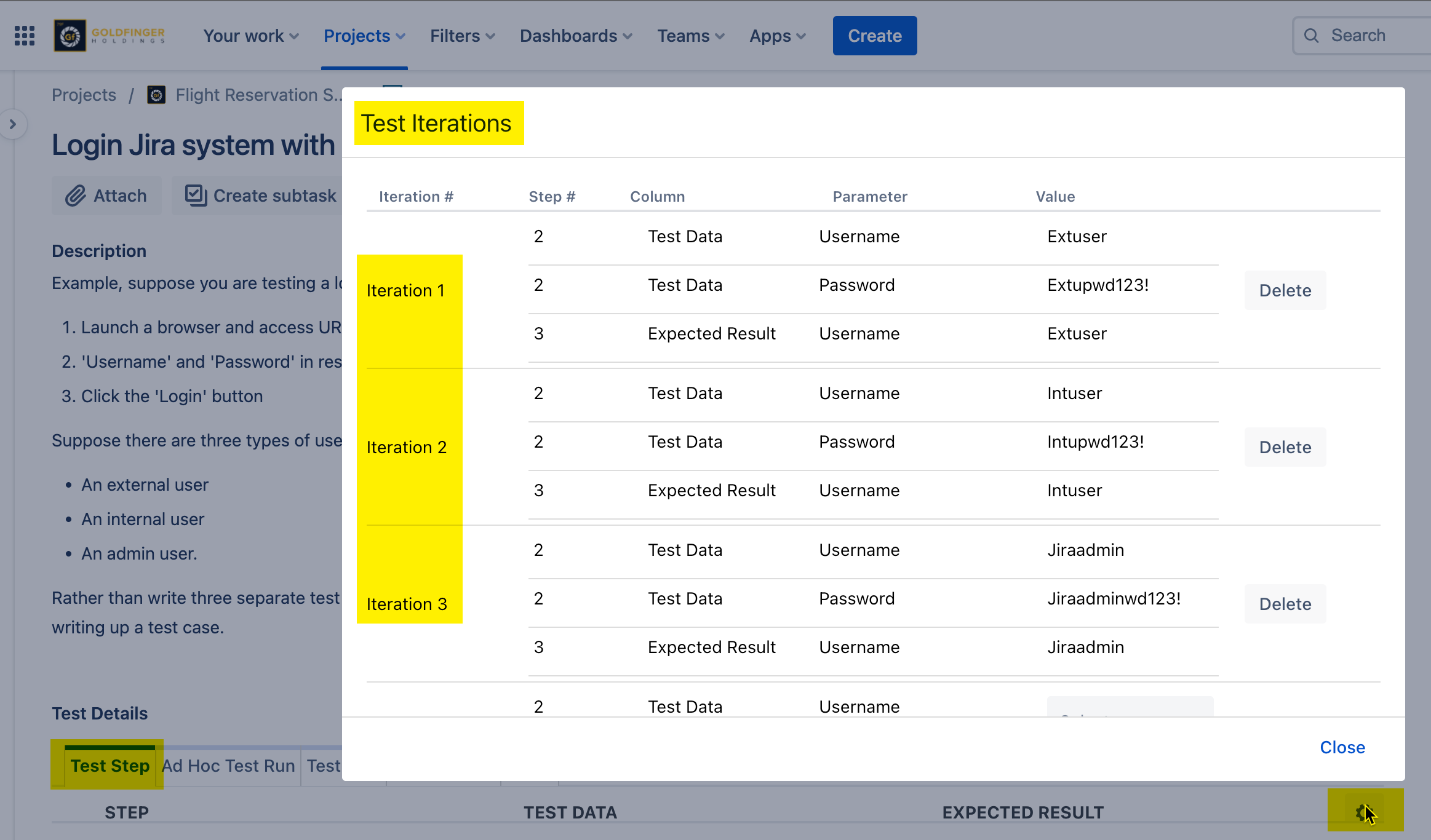1431x840 pixels.
Task: Expand the Filters menu
Action: [462, 36]
